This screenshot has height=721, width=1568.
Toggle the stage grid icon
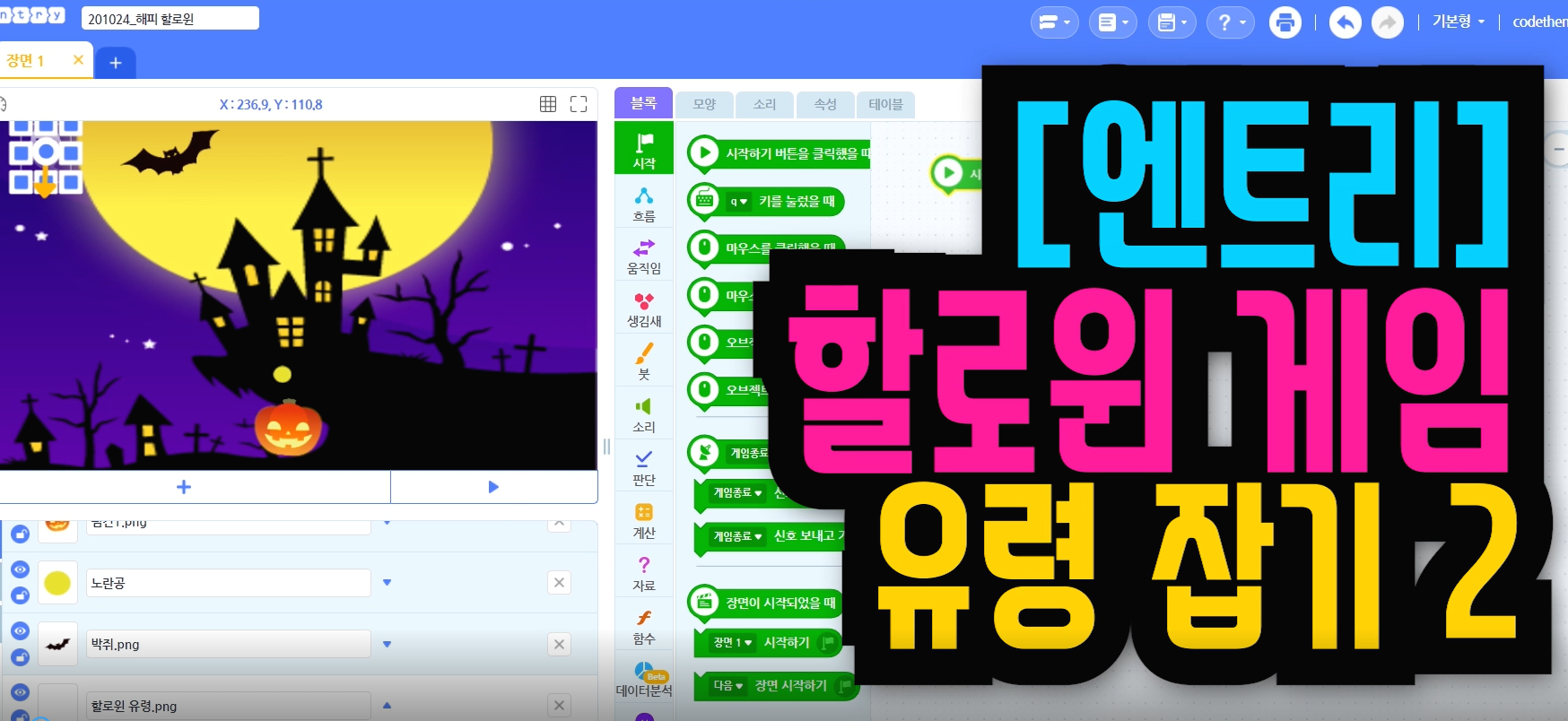point(548,104)
